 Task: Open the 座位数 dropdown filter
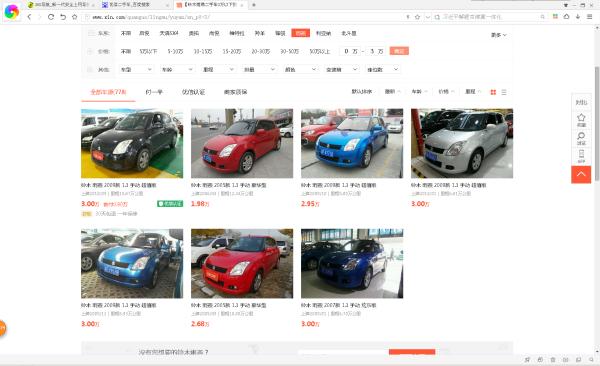(x=383, y=69)
